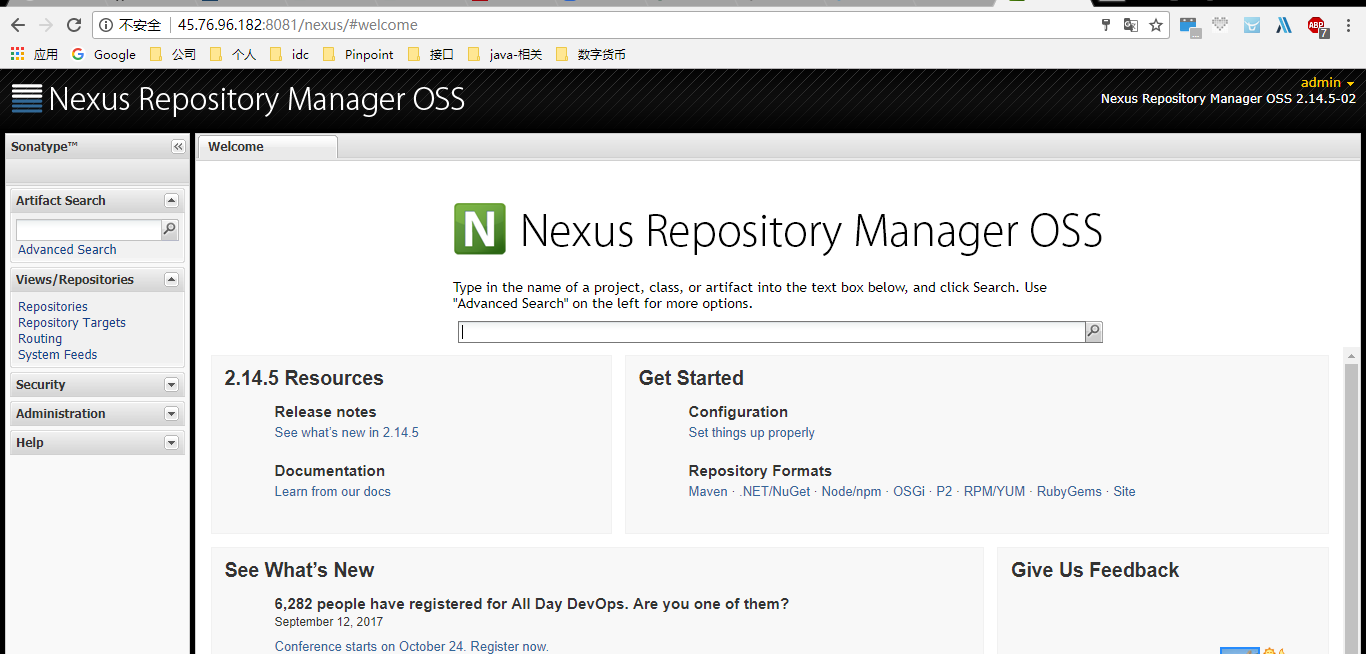Focus the main welcome search text box
Screen dimensions: 1366x654
tap(772, 332)
